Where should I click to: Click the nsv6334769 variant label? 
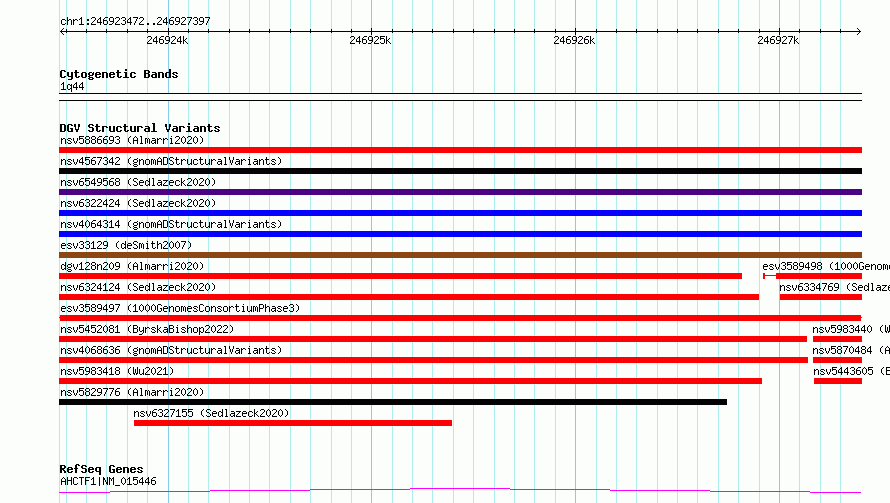tap(834, 287)
